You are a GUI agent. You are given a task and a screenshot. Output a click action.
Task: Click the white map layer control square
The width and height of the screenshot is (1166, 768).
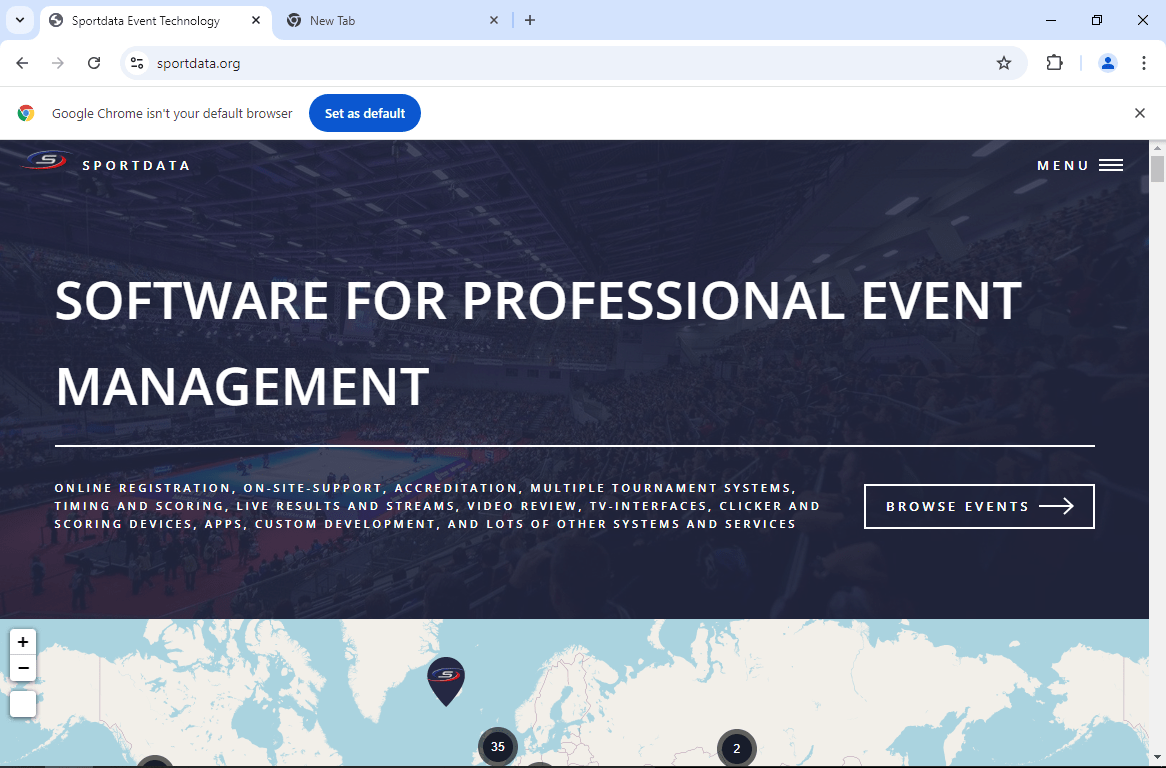click(x=23, y=704)
